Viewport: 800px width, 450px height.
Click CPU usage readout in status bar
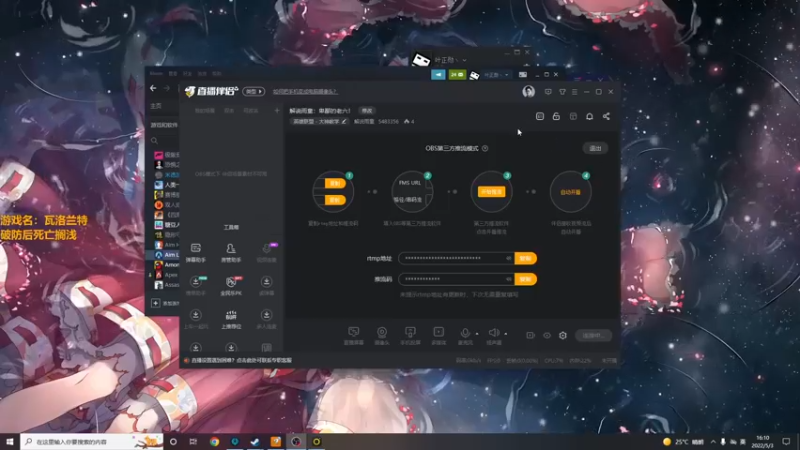(x=553, y=361)
